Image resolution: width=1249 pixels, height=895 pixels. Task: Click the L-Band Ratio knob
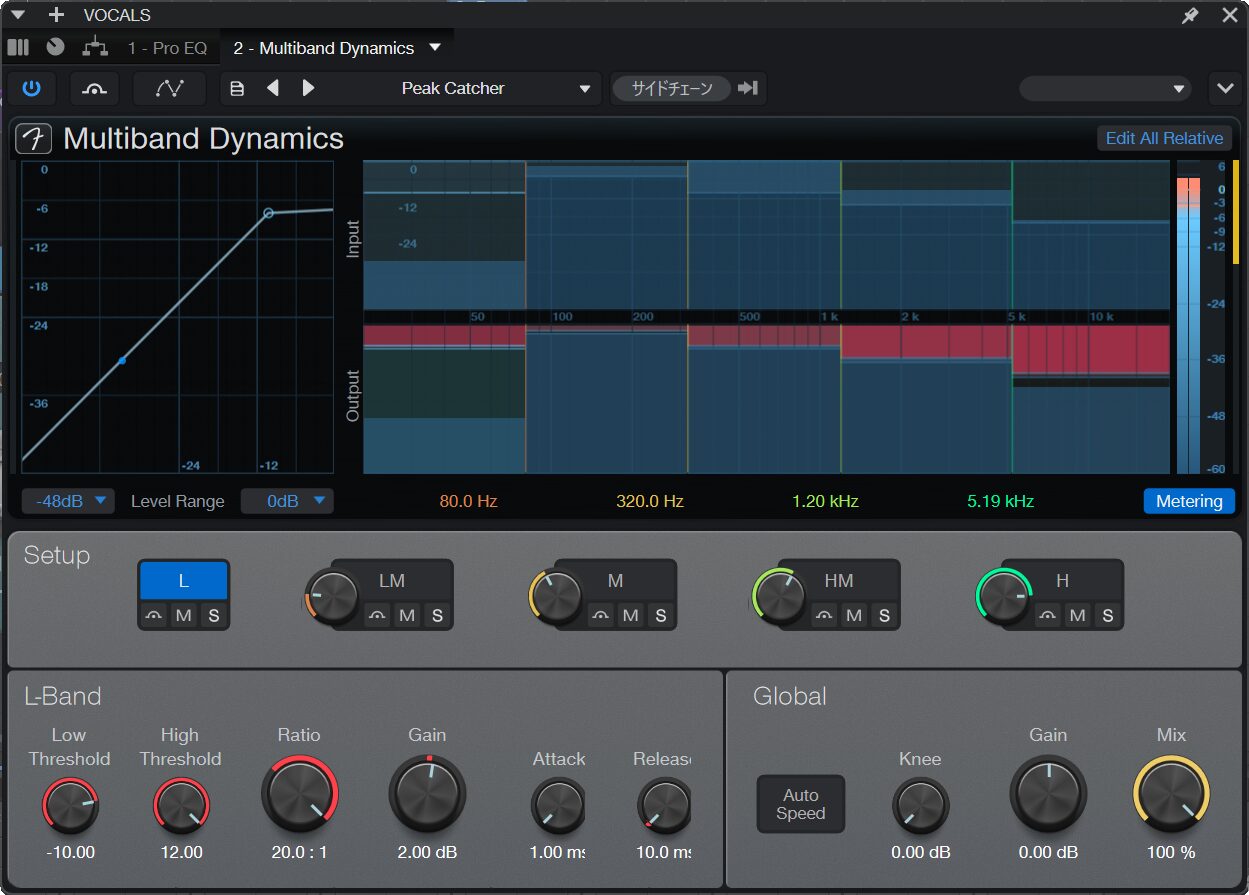pos(299,795)
